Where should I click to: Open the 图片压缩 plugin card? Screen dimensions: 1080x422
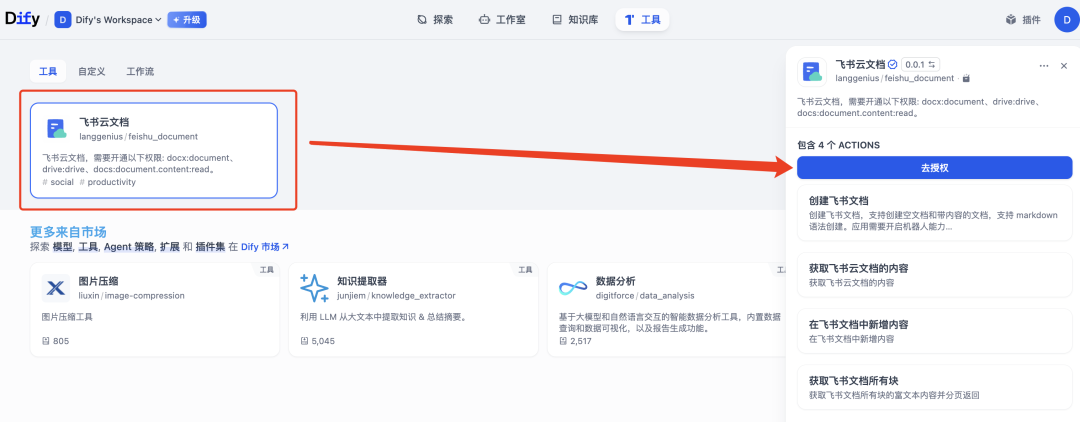154,309
